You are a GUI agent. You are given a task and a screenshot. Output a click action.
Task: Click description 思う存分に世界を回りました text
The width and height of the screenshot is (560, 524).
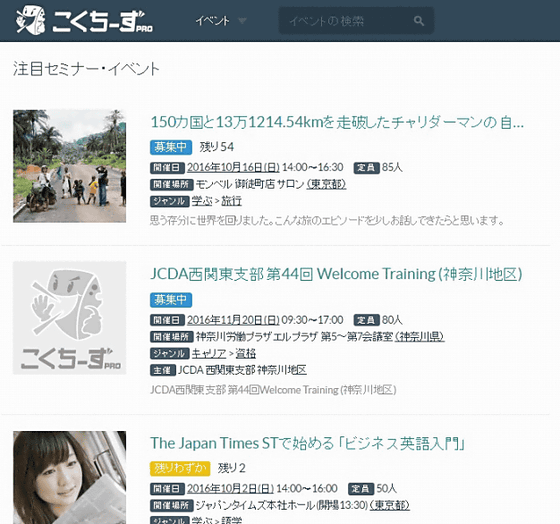(x=327, y=220)
